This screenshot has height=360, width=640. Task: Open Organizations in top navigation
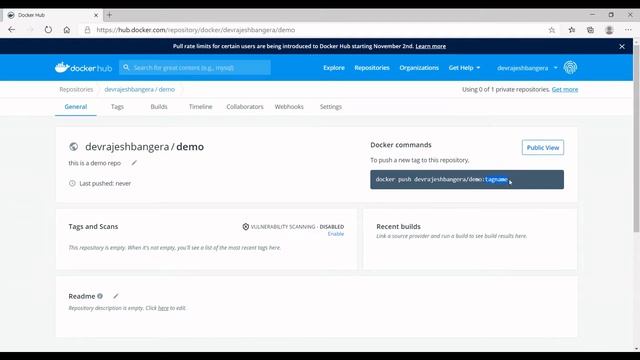(x=419, y=68)
